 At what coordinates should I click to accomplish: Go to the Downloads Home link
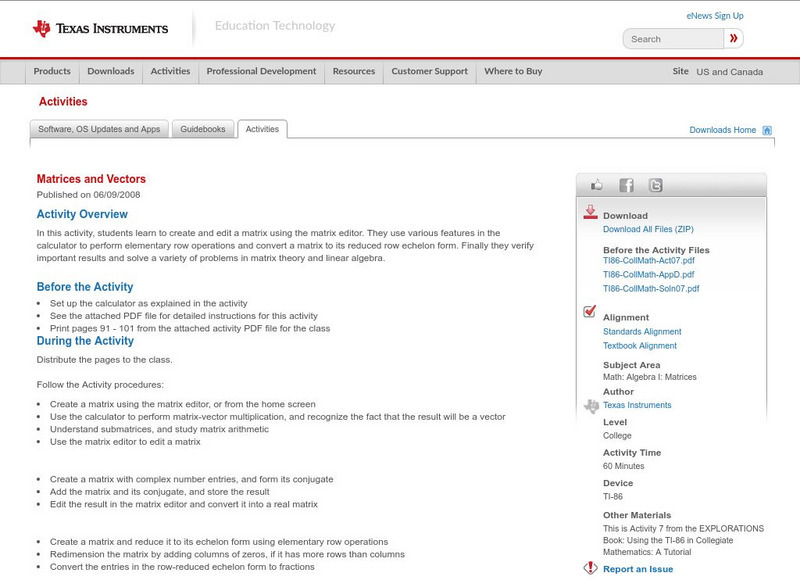(722, 130)
